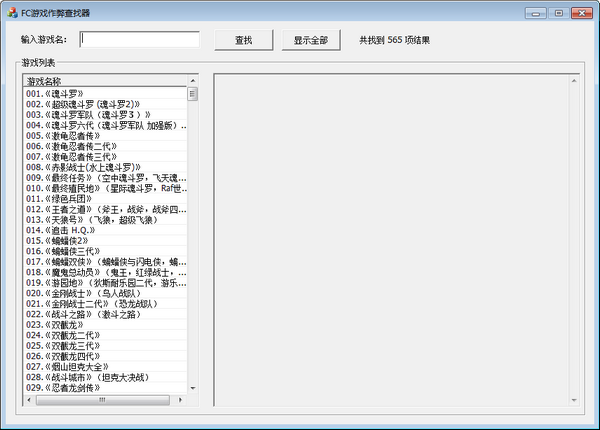Image resolution: width=600 pixels, height=430 pixels.
Task: Select row 017.《蝙蝠双侠》
Action: coord(105,262)
